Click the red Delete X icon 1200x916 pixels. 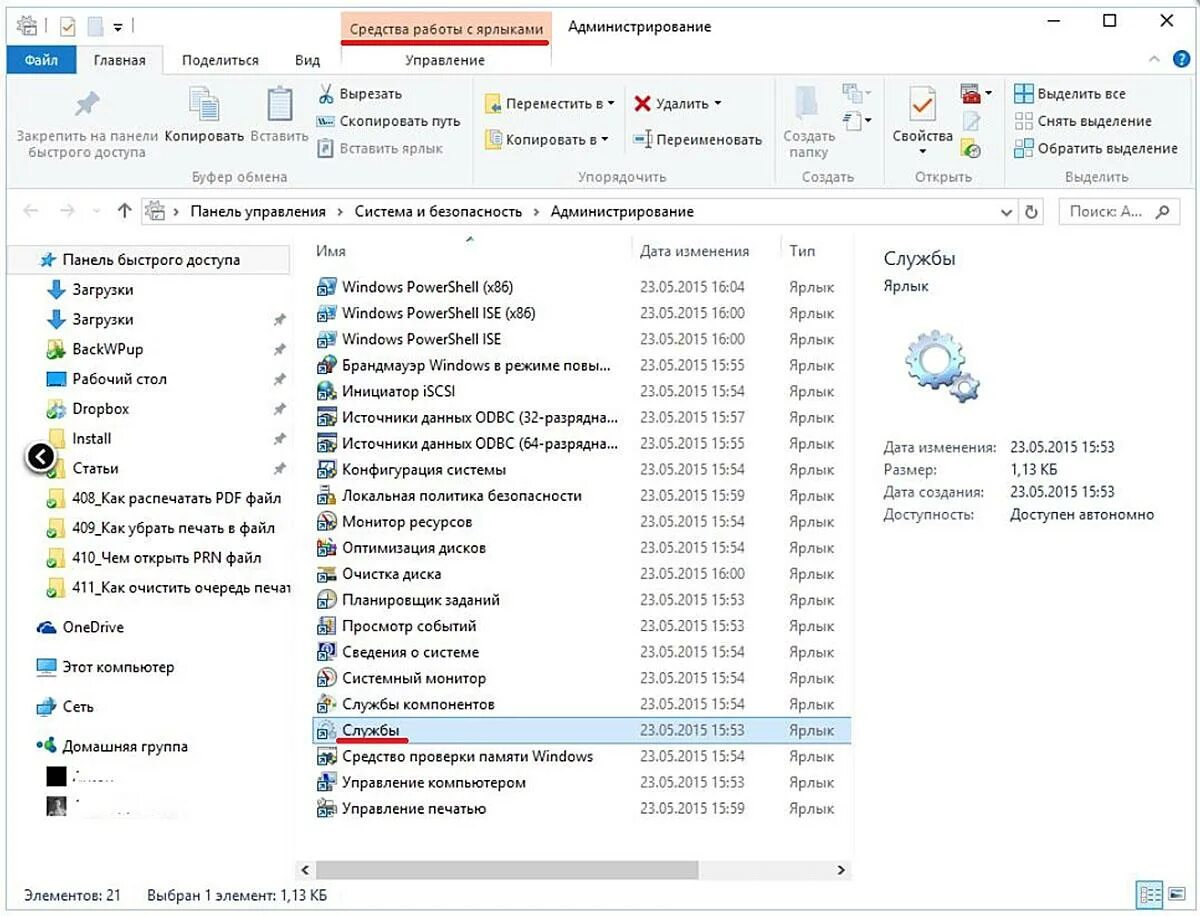click(x=642, y=103)
